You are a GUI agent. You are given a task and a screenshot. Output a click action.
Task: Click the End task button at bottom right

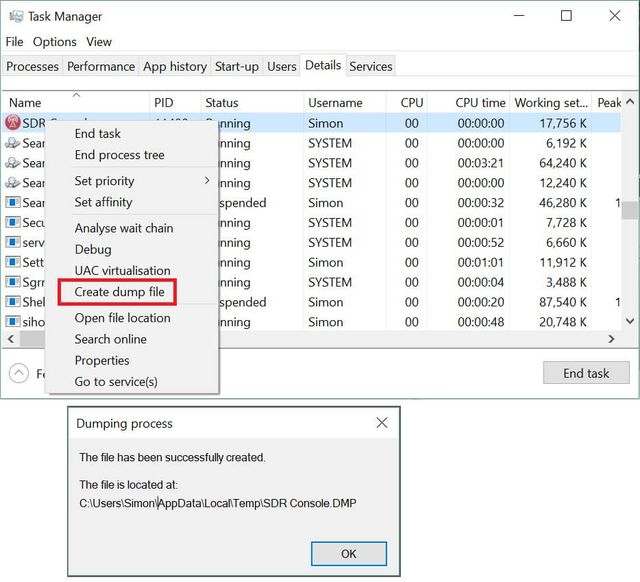click(x=586, y=373)
